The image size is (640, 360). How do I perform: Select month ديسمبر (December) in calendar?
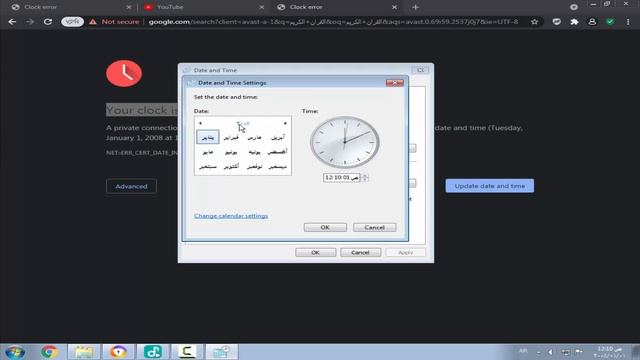click(278, 167)
